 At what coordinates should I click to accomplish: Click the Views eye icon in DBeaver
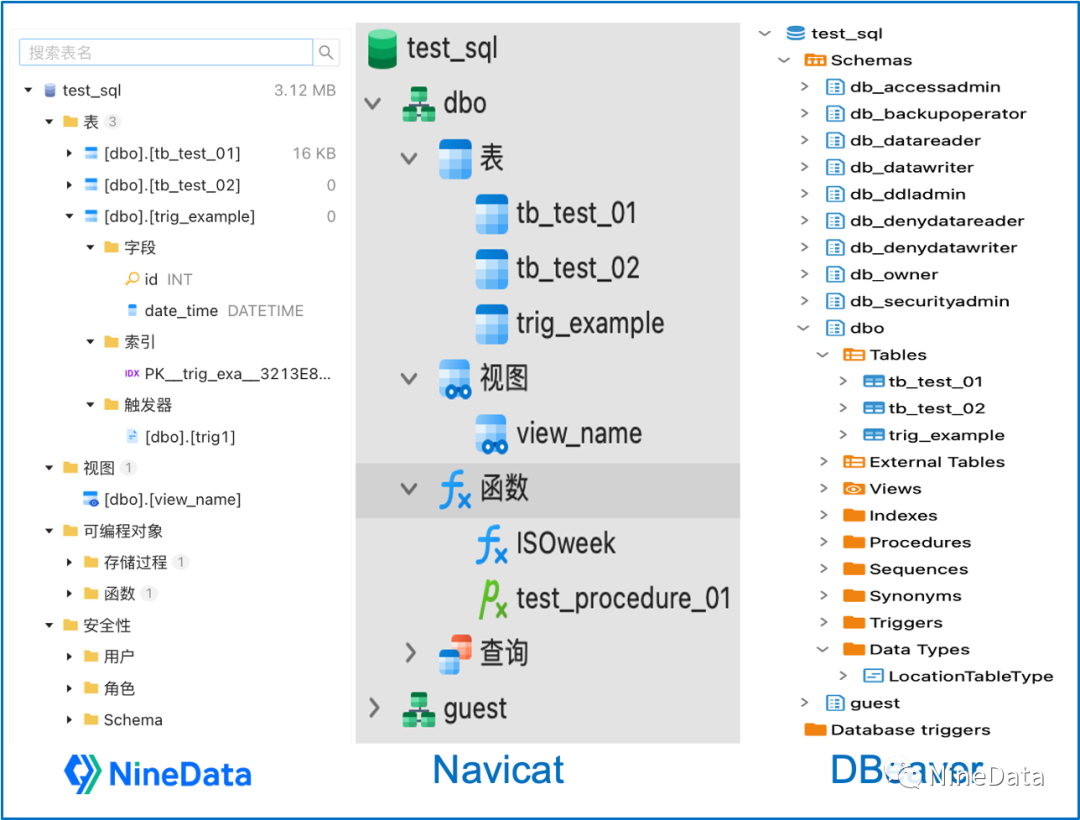click(854, 489)
